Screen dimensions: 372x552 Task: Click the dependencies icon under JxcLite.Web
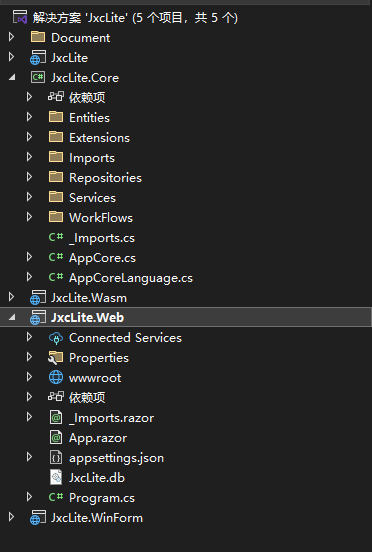56,397
